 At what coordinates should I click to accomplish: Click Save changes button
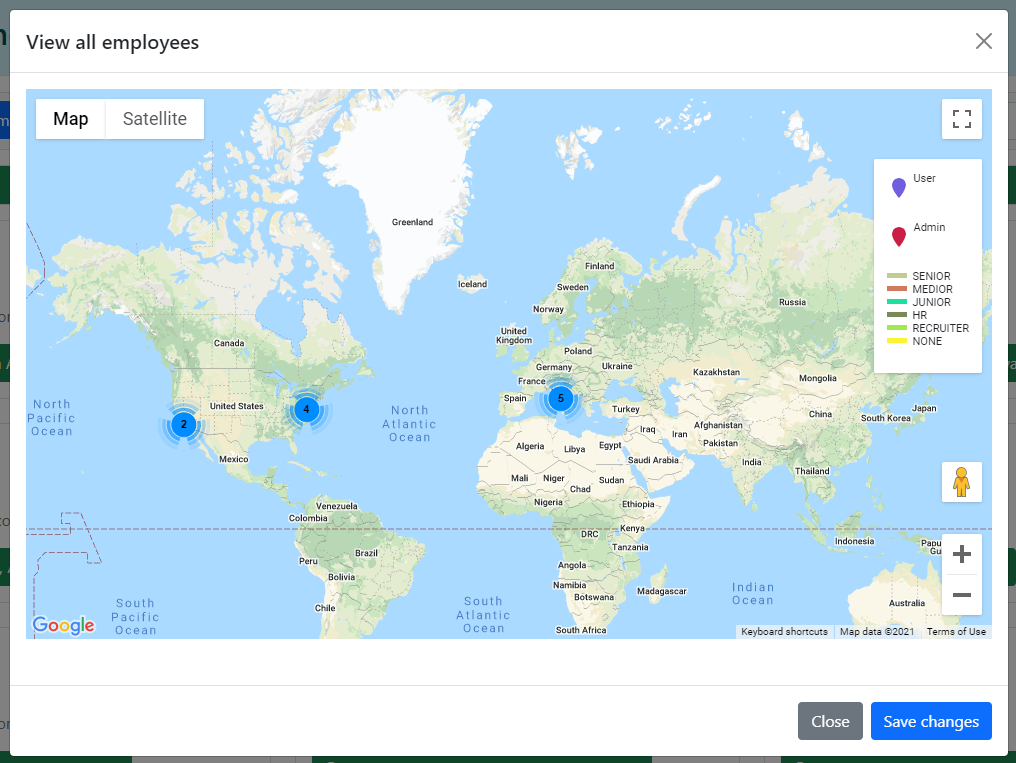click(931, 721)
